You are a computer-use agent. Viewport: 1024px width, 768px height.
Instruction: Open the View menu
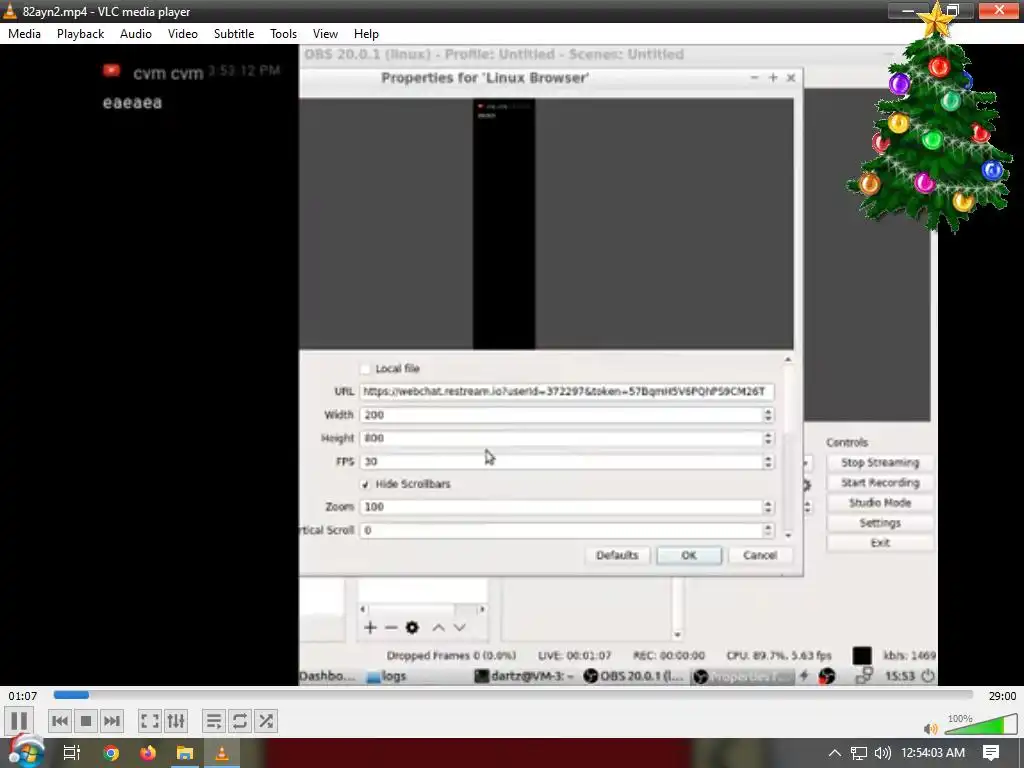[x=325, y=34]
